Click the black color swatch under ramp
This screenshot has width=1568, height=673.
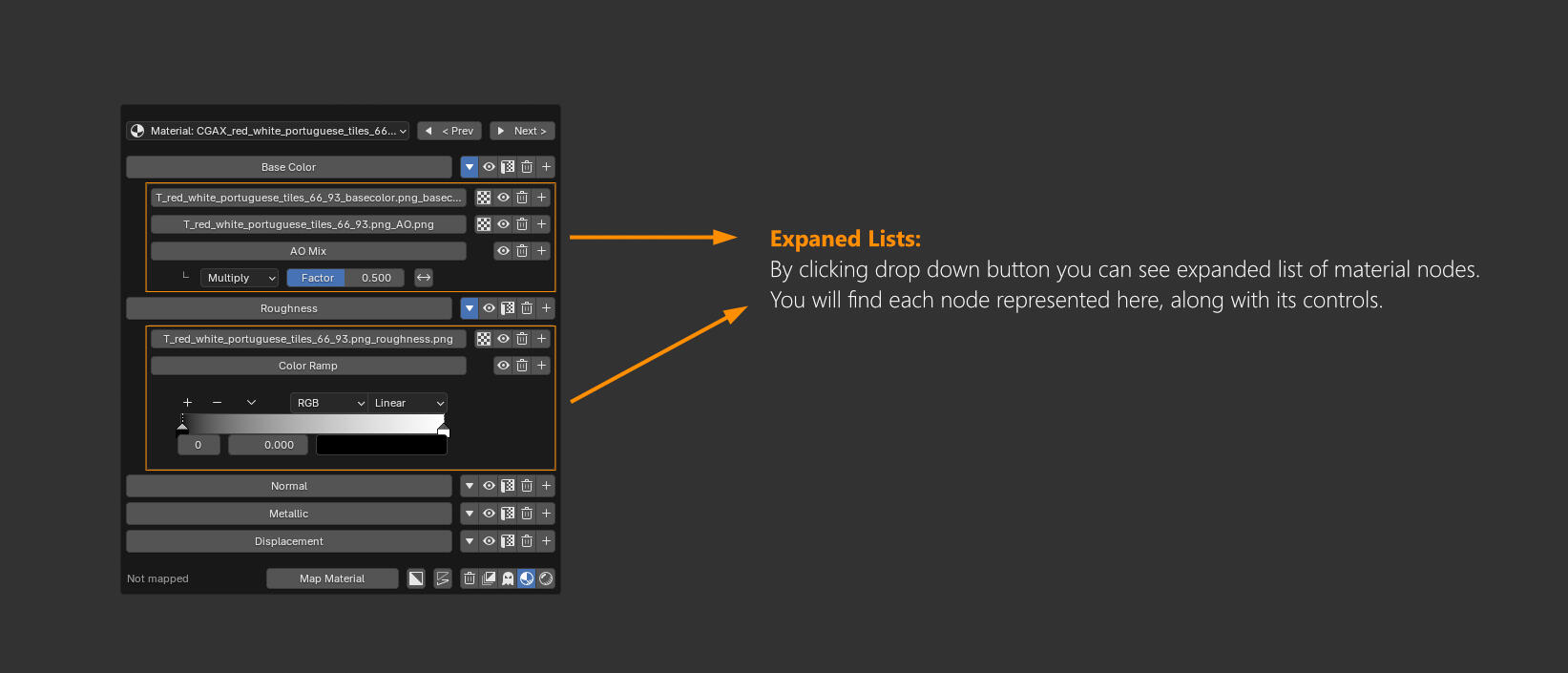point(381,445)
